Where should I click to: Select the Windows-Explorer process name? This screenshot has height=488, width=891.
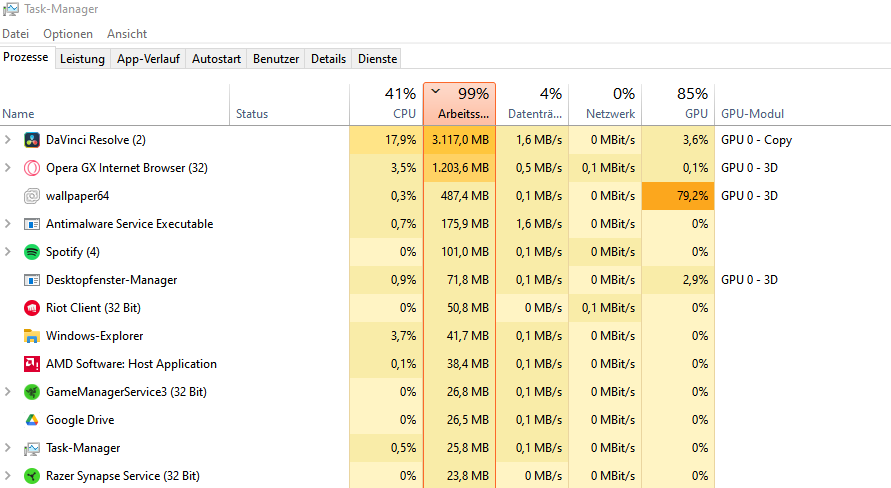pyautogui.click(x=94, y=336)
